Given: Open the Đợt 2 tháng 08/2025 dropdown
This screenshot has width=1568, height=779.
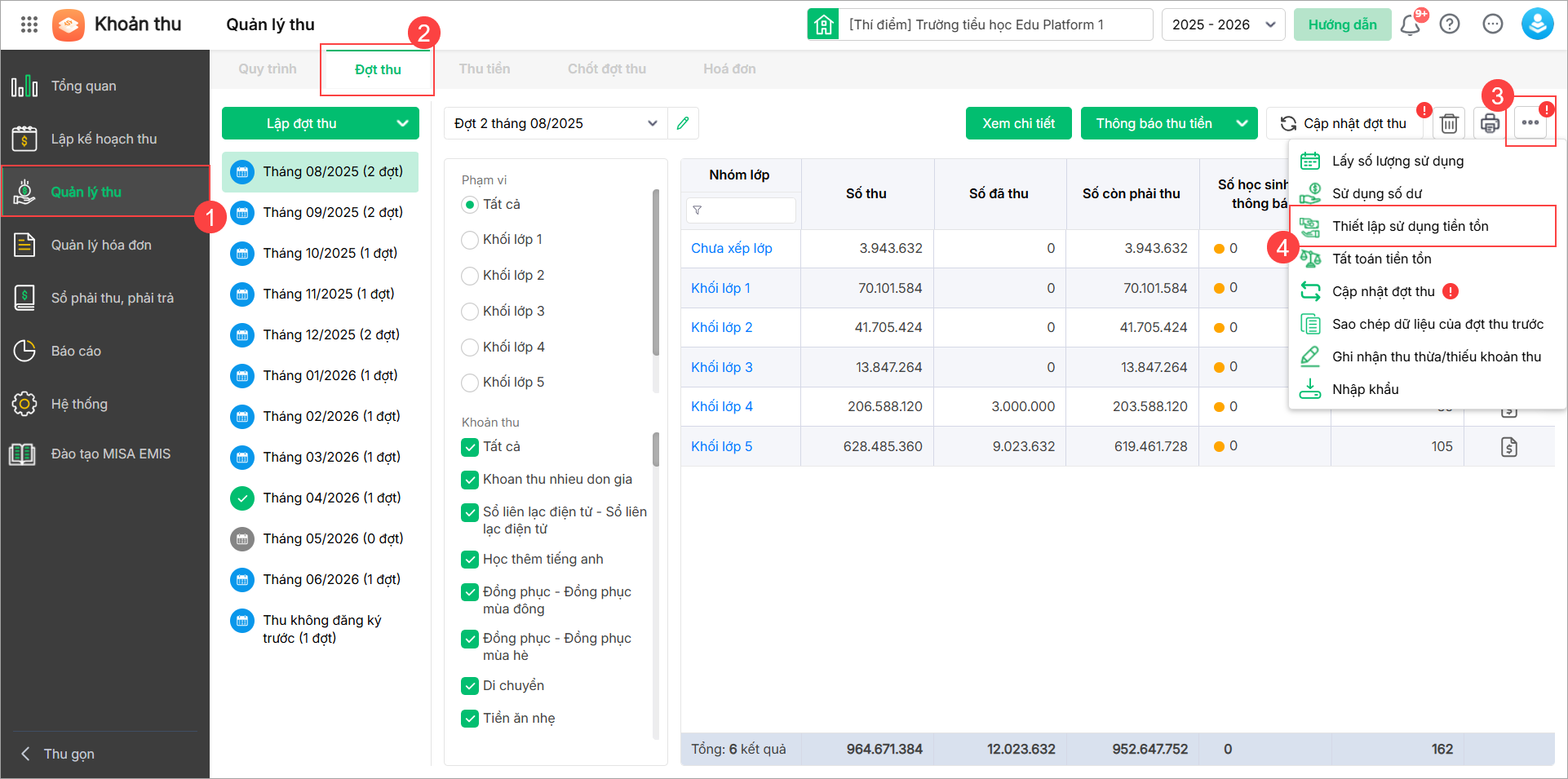Looking at the screenshot, I should click(x=556, y=123).
